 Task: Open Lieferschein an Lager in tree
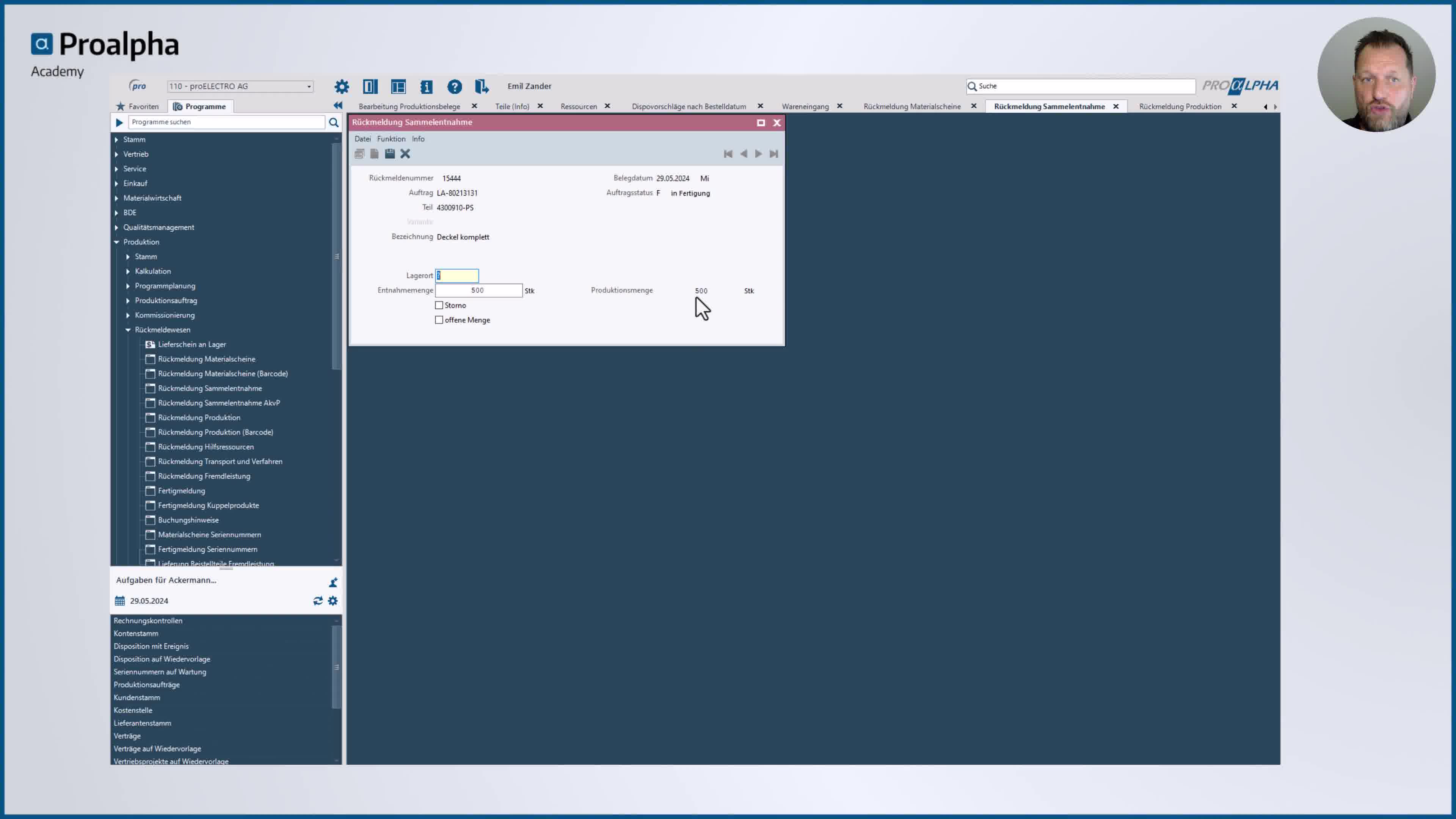(191, 344)
